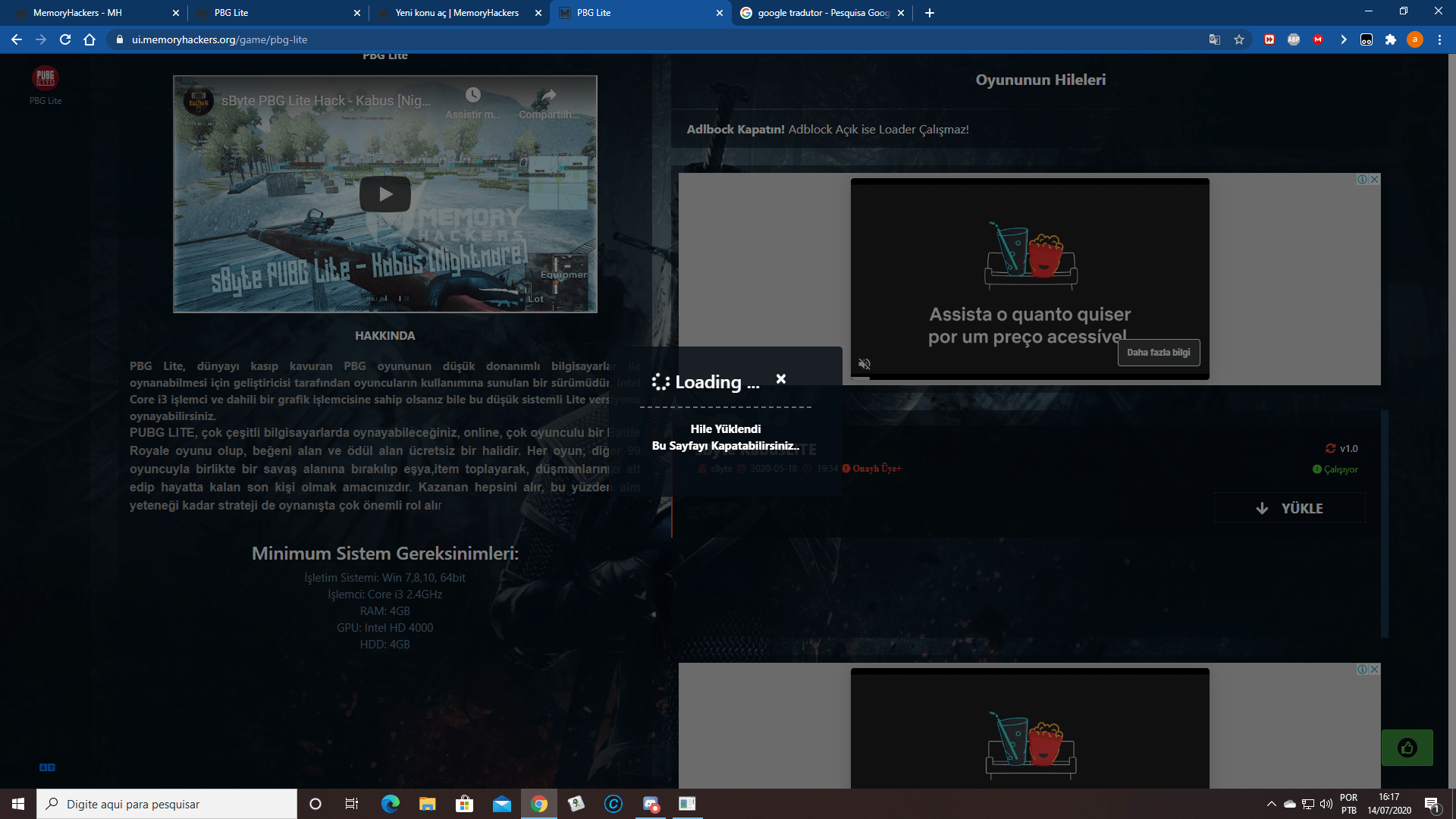Click the 'Oyununun Hileleri' heading
1456x819 pixels.
pos(1040,80)
